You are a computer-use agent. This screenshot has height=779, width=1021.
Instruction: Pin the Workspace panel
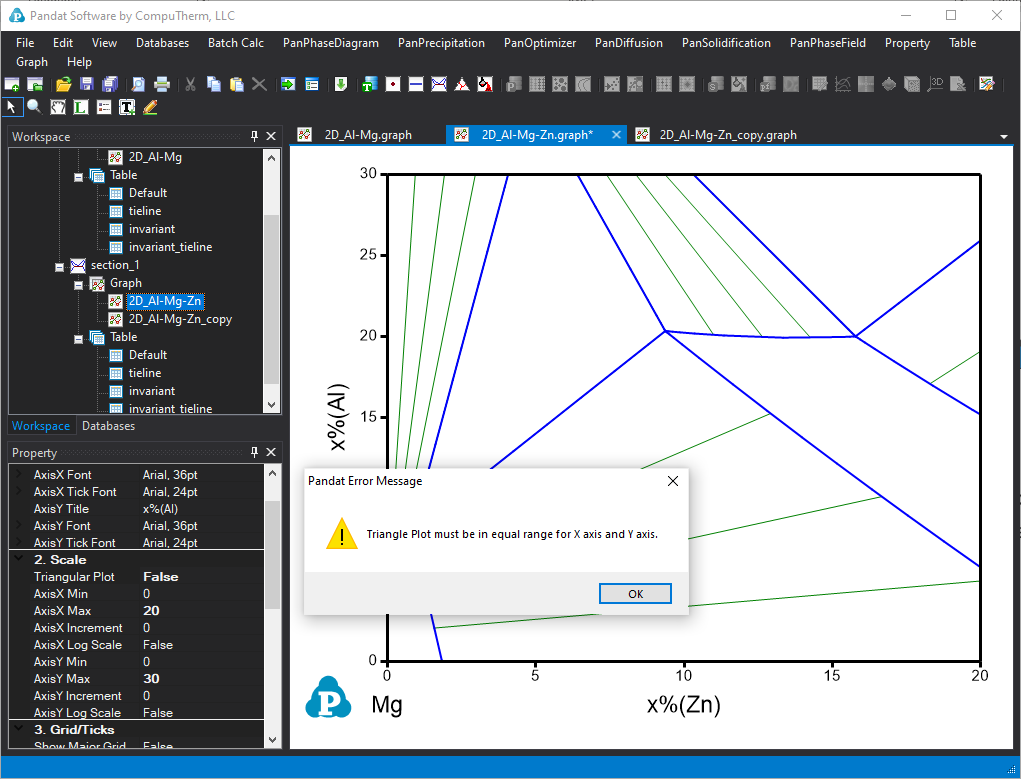(255, 136)
